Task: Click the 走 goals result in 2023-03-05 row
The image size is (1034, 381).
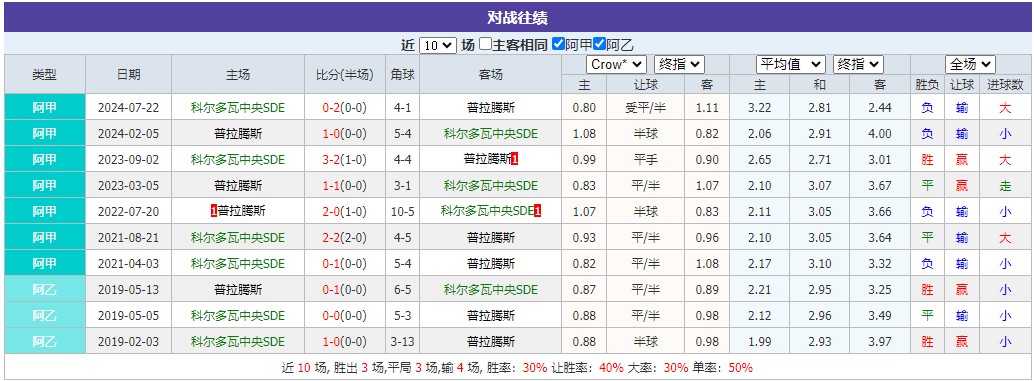Action: point(1005,186)
